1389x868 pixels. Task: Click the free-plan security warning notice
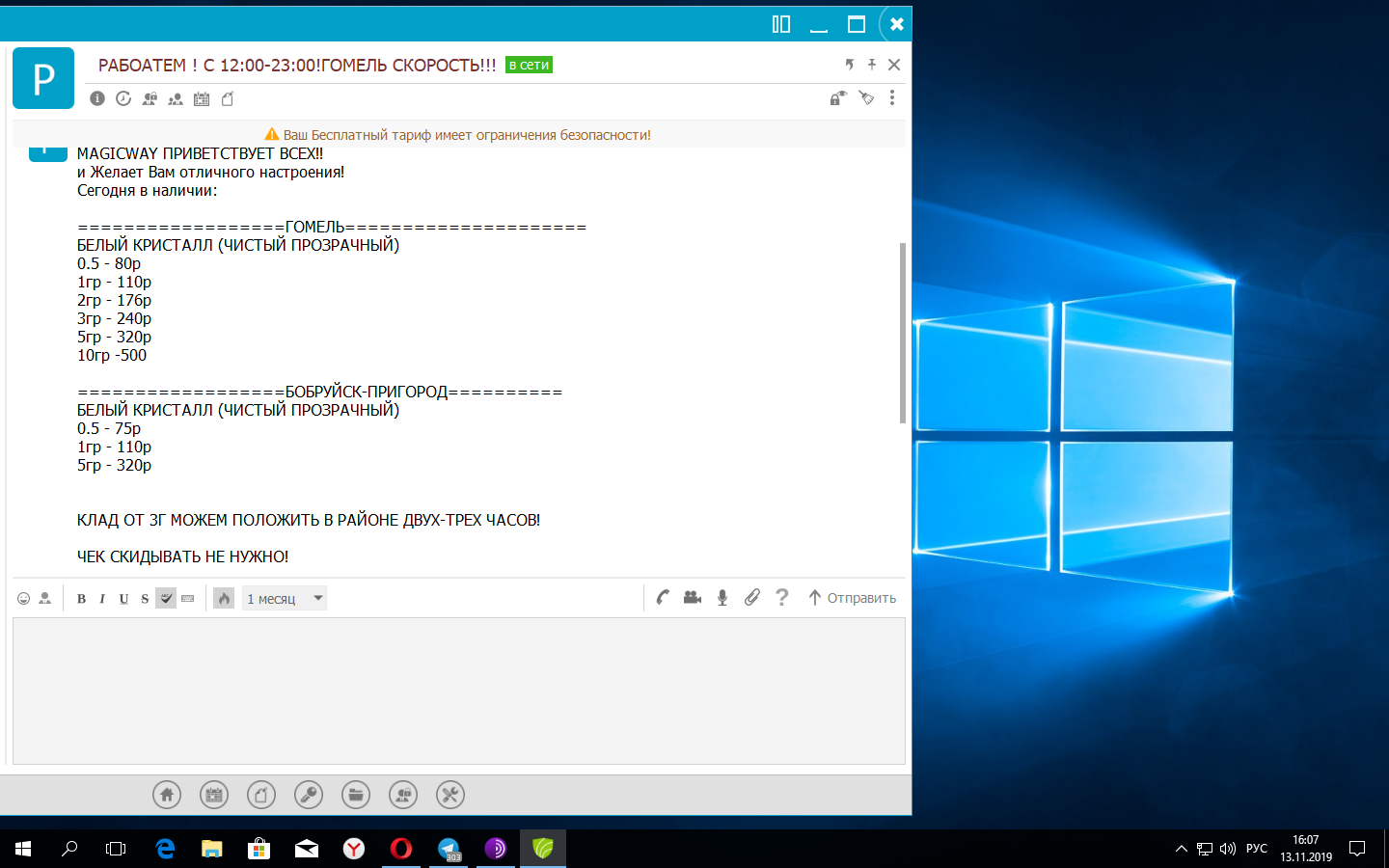click(459, 135)
